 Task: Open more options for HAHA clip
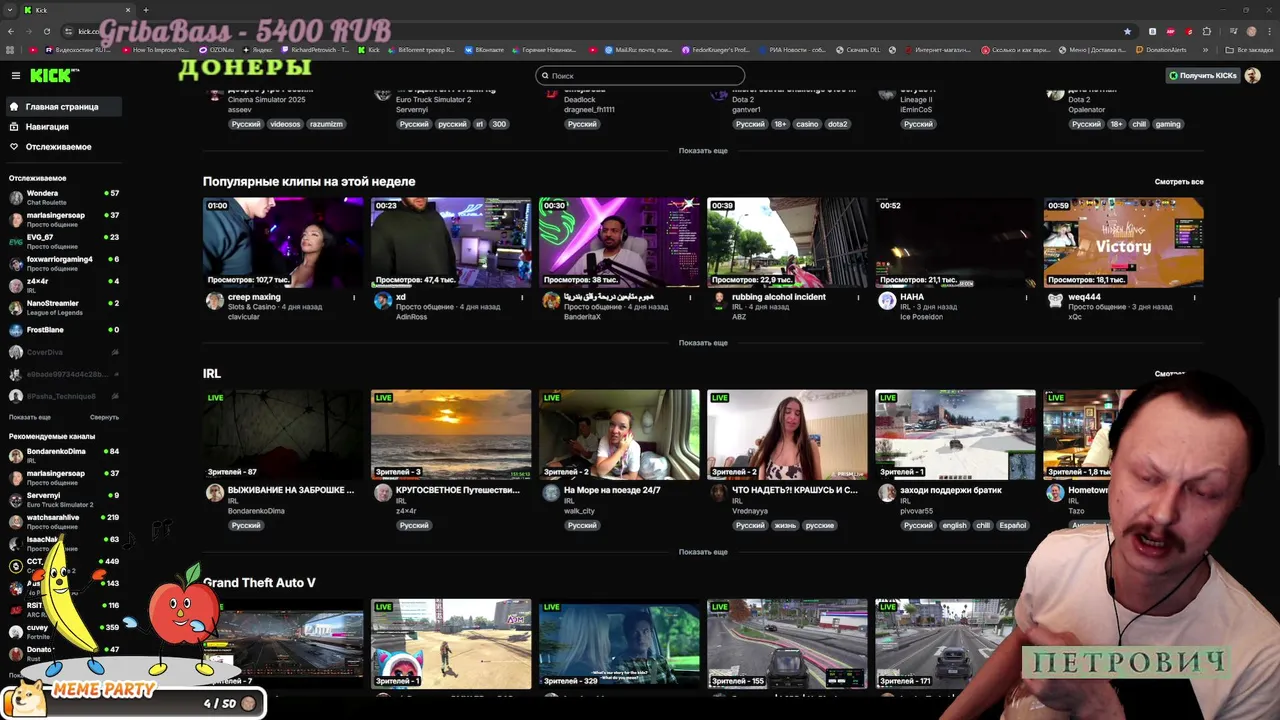(x=1026, y=297)
